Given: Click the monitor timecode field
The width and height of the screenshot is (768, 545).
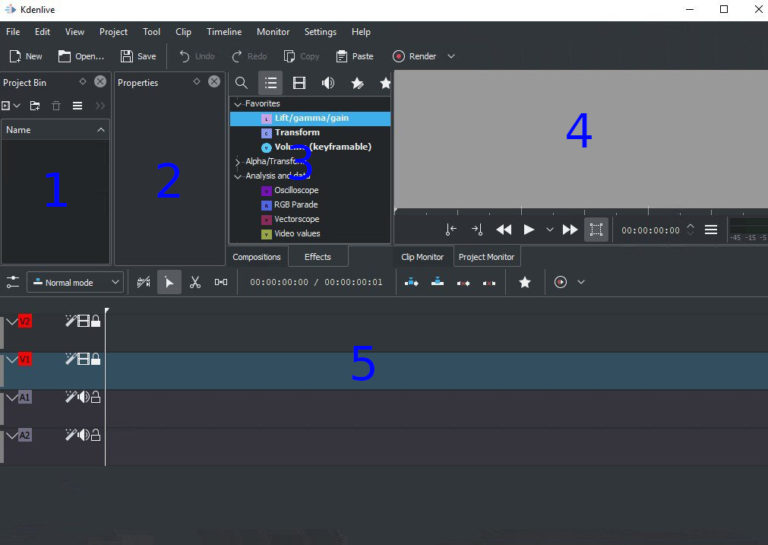Looking at the screenshot, I should 650,230.
